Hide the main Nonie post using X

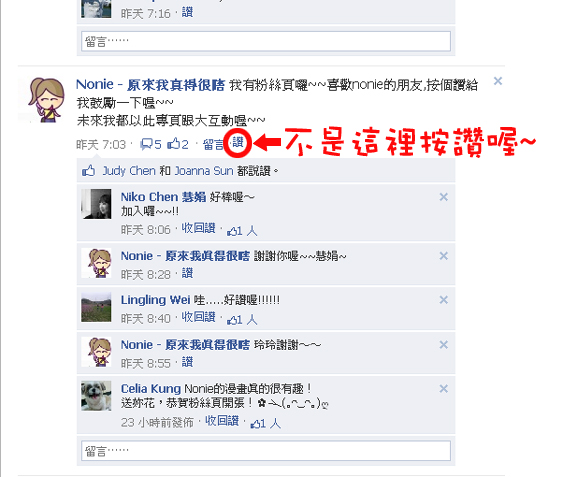click(x=498, y=81)
